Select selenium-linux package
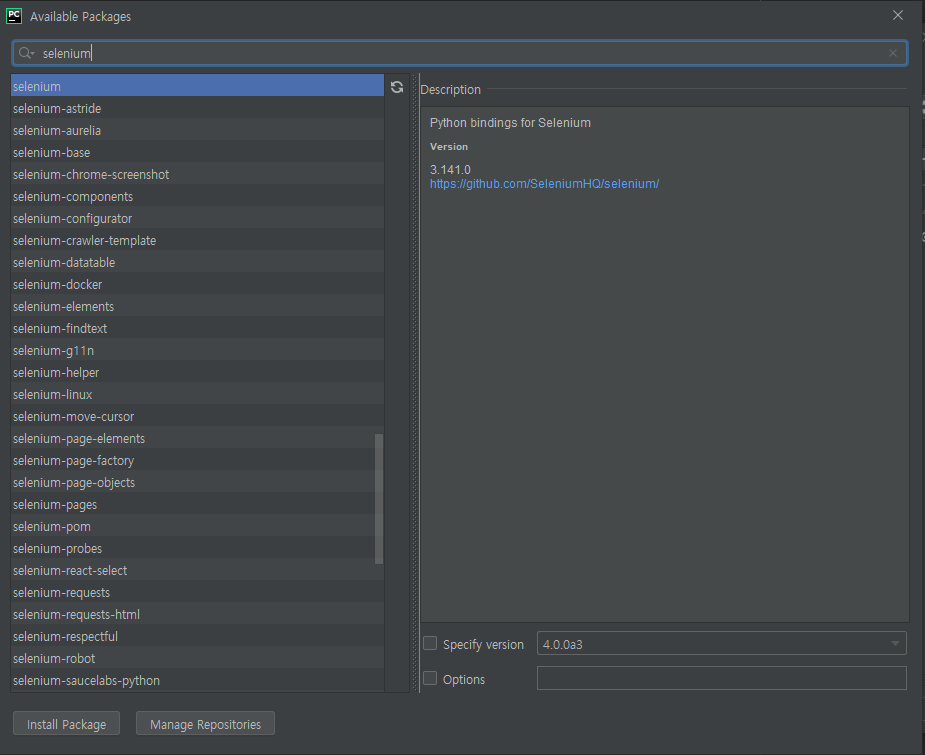925x755 pixels. pyautogui.click(x=197, y=395)
